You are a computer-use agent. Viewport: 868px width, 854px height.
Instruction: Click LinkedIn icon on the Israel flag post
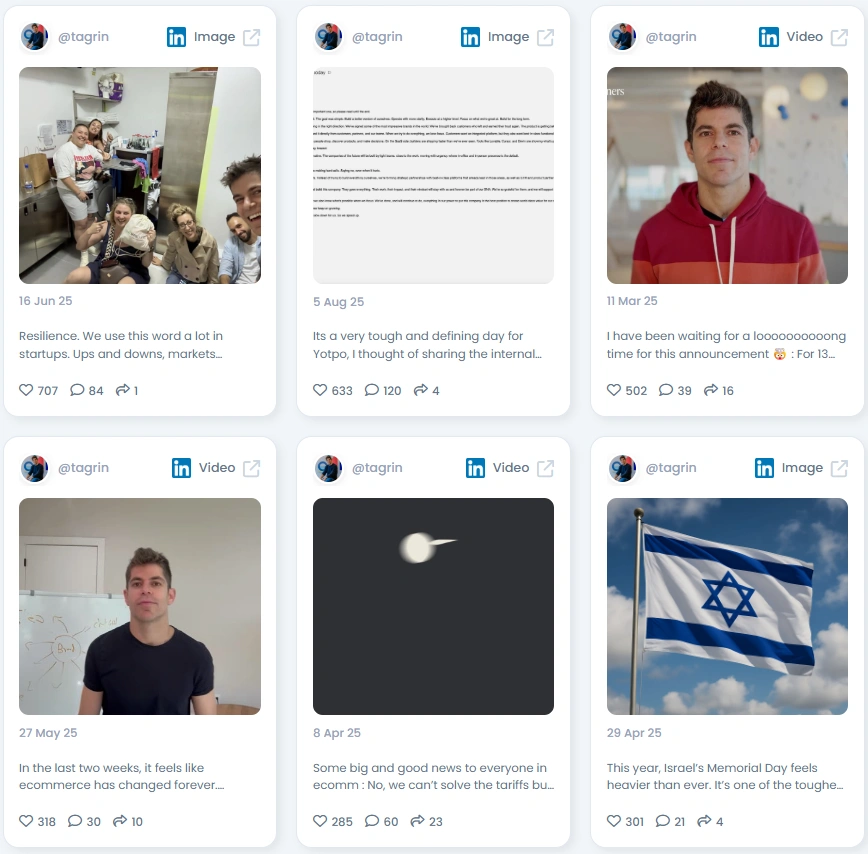[764, 468]
